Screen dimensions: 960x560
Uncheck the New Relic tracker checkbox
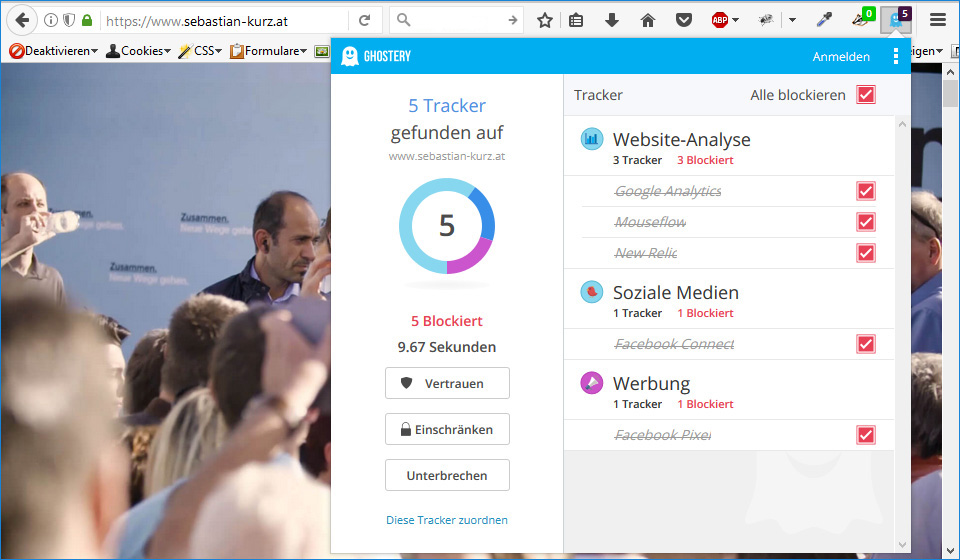coord(866,253)
